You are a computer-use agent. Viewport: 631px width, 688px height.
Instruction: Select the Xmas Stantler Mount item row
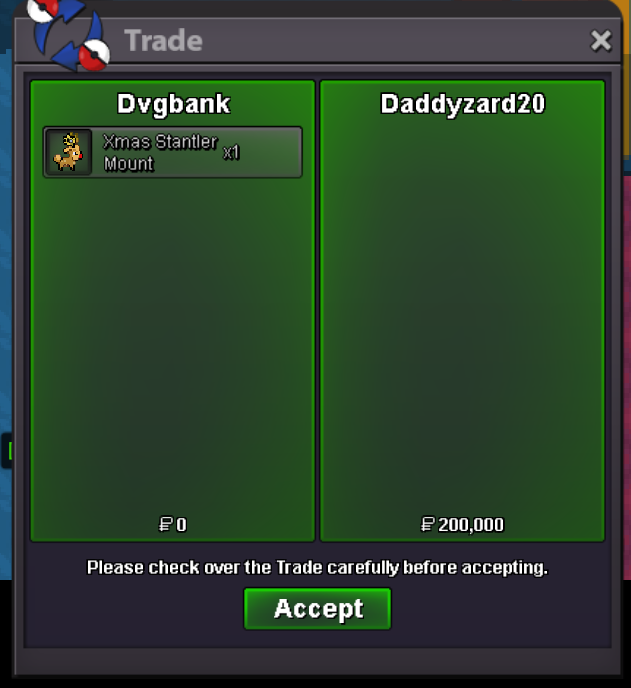point(172,152)
